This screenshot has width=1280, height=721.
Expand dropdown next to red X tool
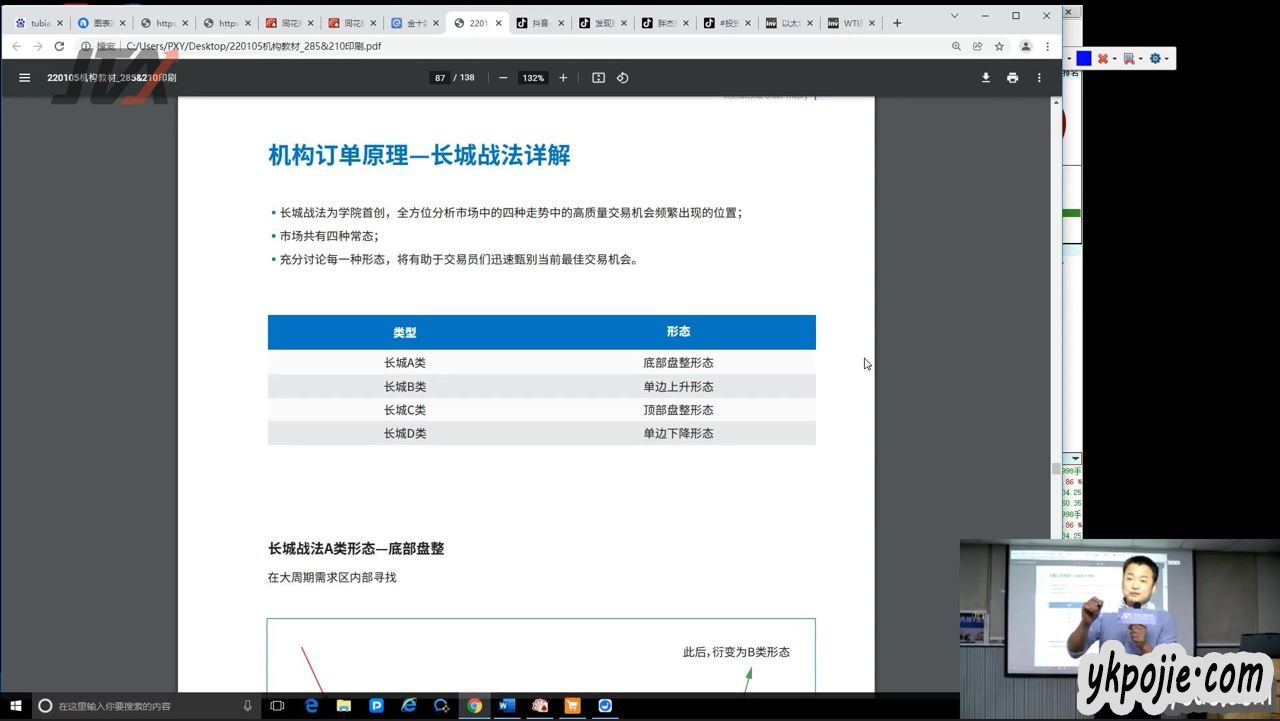[1115, 59]
